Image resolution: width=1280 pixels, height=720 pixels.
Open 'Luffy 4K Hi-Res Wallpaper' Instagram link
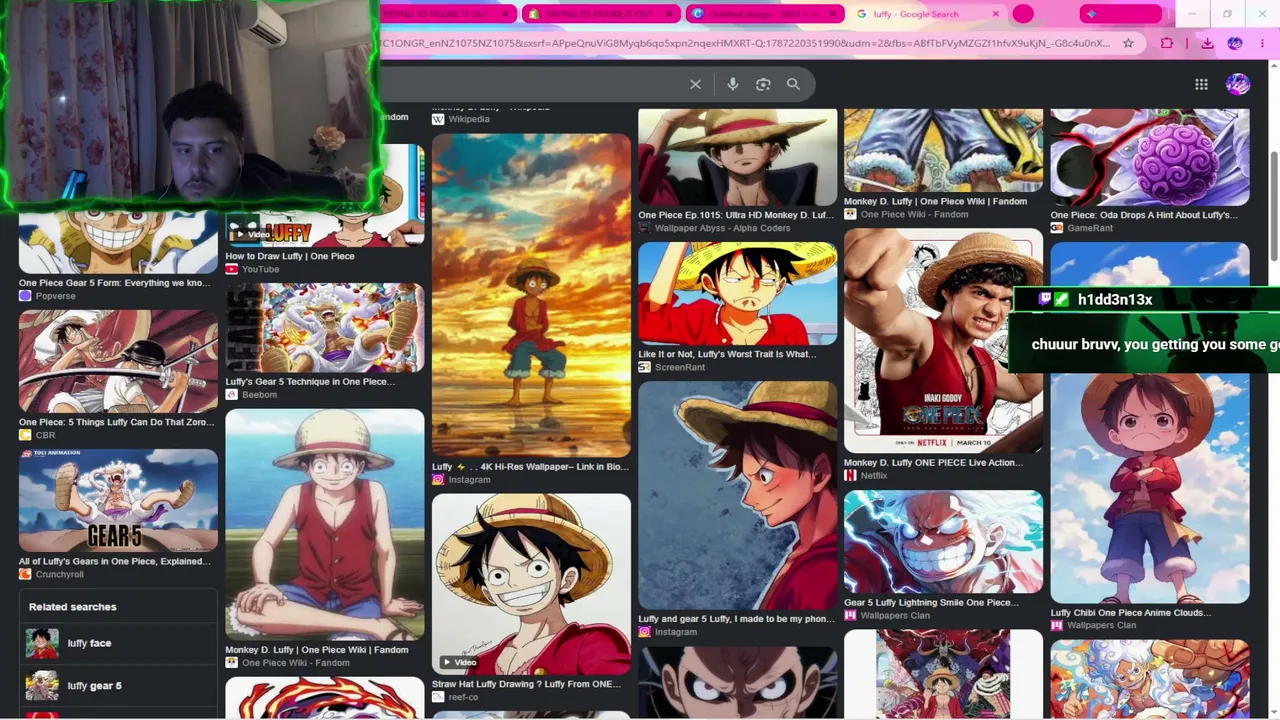530,467
